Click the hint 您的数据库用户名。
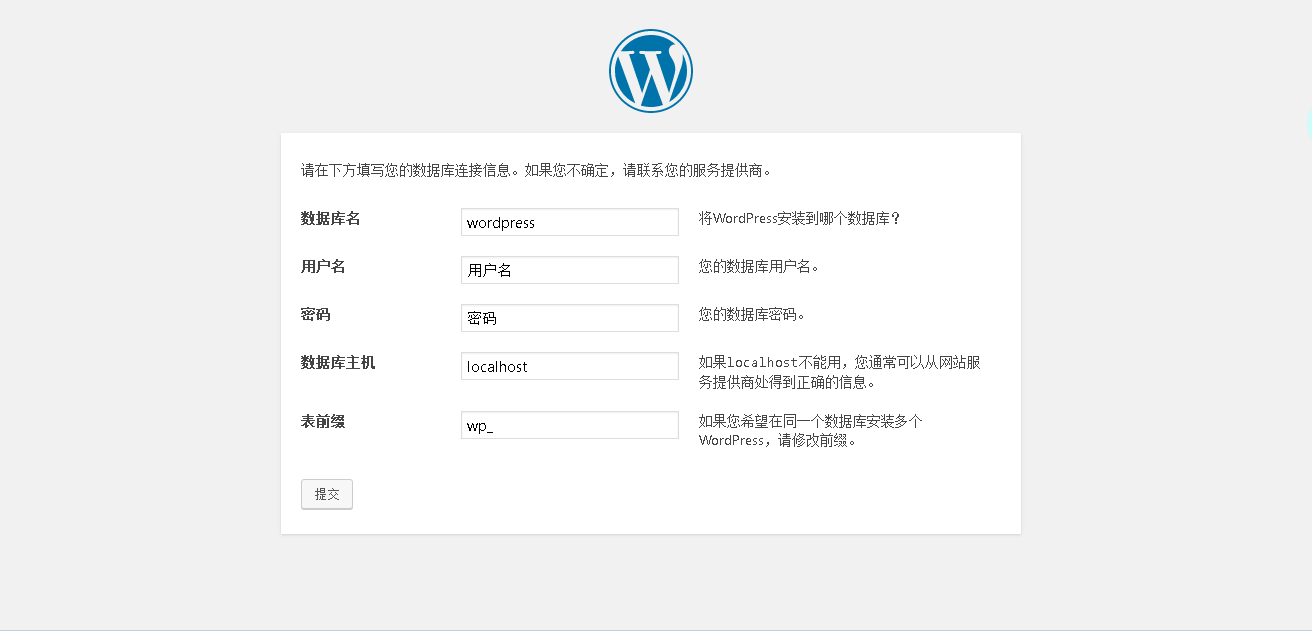This screenshot has width=1312, height=631. click(760, 266)
